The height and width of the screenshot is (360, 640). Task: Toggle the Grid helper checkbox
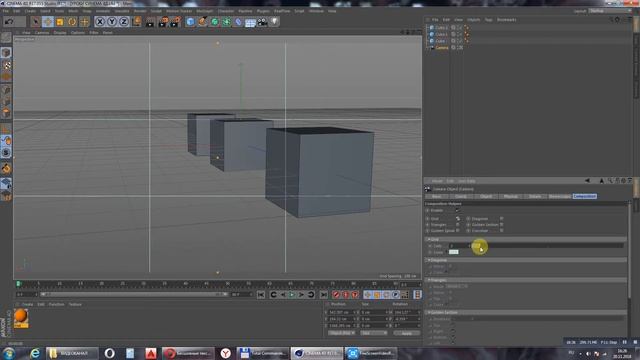(458, 219)
